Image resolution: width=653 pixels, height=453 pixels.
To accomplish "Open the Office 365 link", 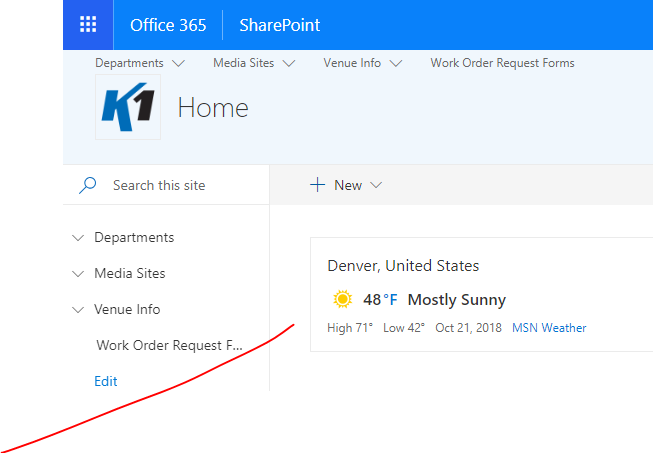I will 168,25.
